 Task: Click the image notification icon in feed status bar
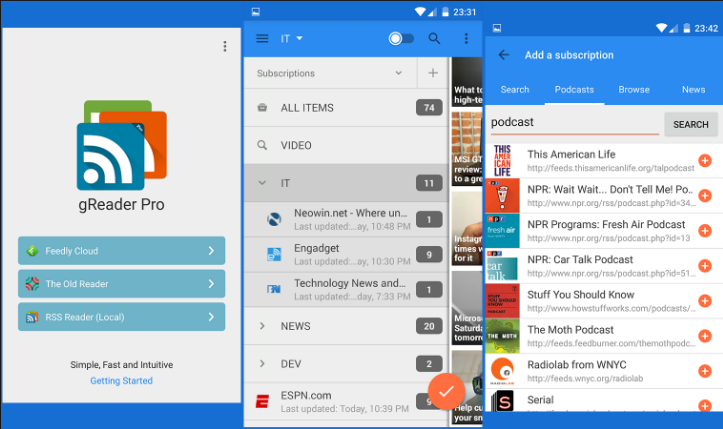click(256, 12)
